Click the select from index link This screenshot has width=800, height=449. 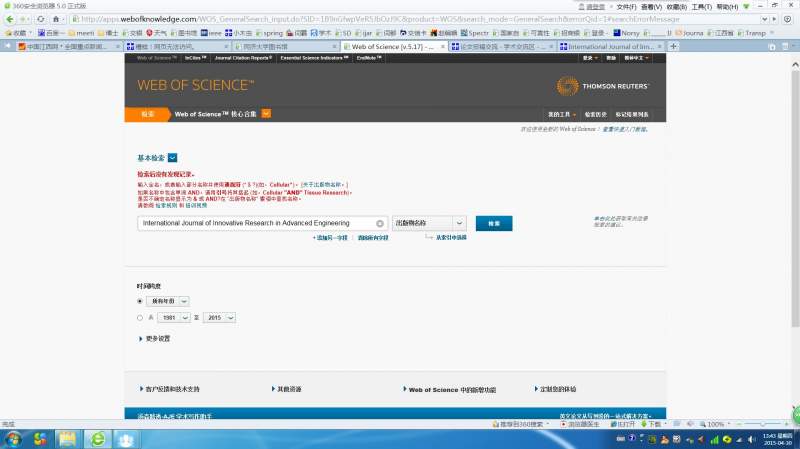coord(451,237)
